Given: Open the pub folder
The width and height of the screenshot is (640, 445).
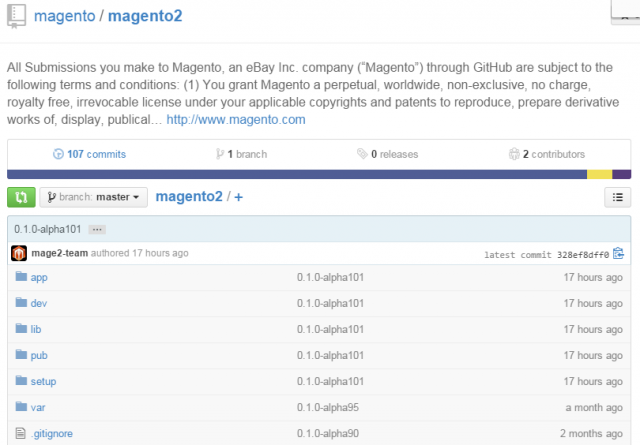Looking at the screenshot, I should pyautogui.click(x=39, y=356).
